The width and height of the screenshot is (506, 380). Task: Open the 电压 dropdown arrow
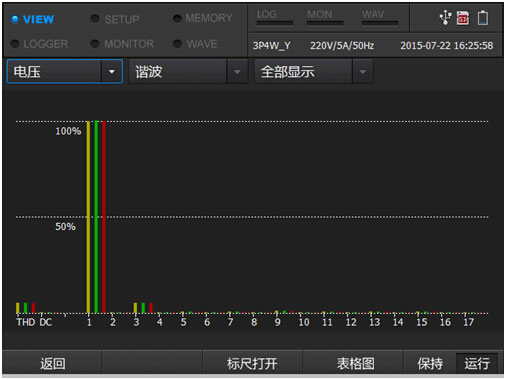click(x=112, y=71)
